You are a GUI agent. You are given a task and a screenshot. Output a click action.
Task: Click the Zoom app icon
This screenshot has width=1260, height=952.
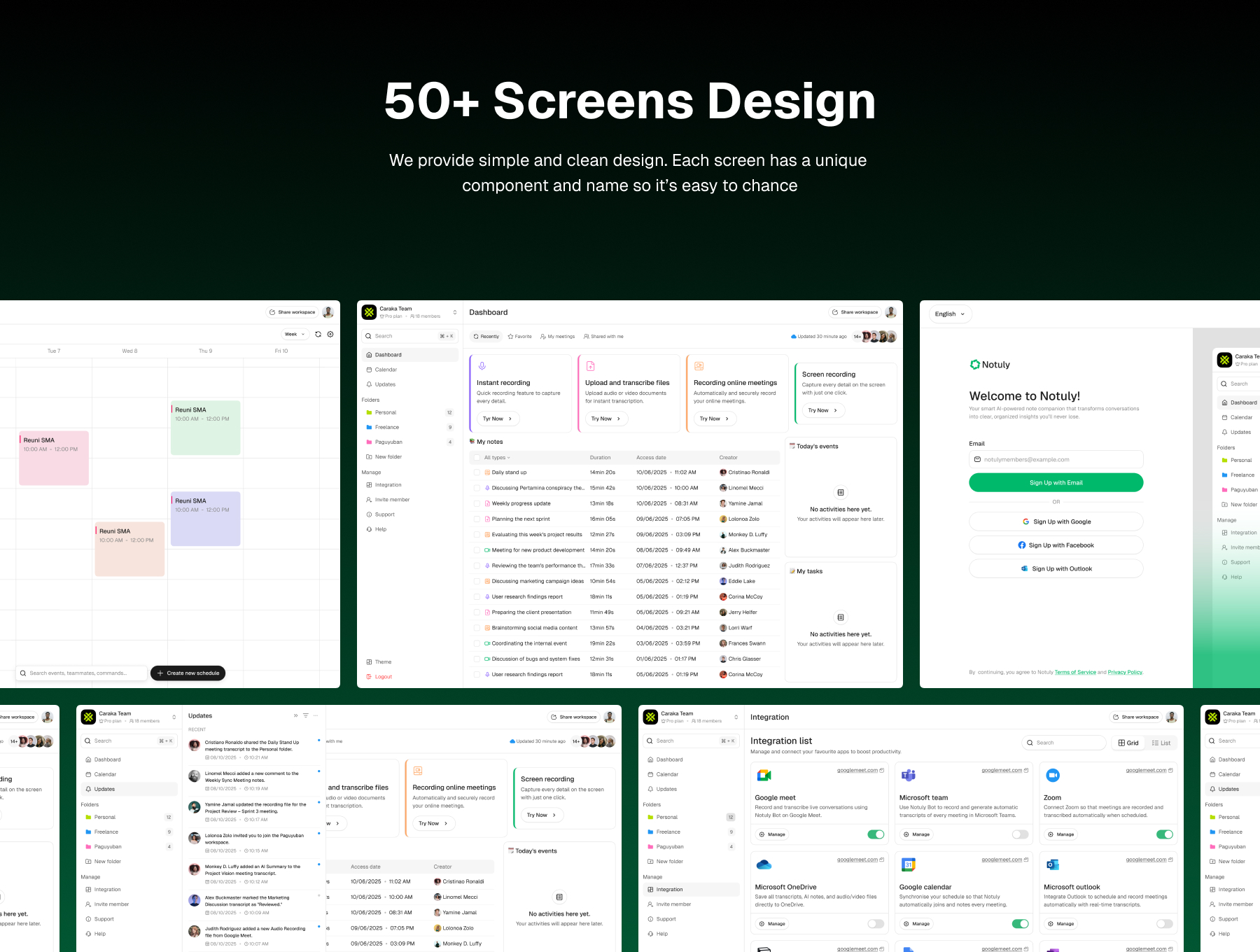(1052, 775)
